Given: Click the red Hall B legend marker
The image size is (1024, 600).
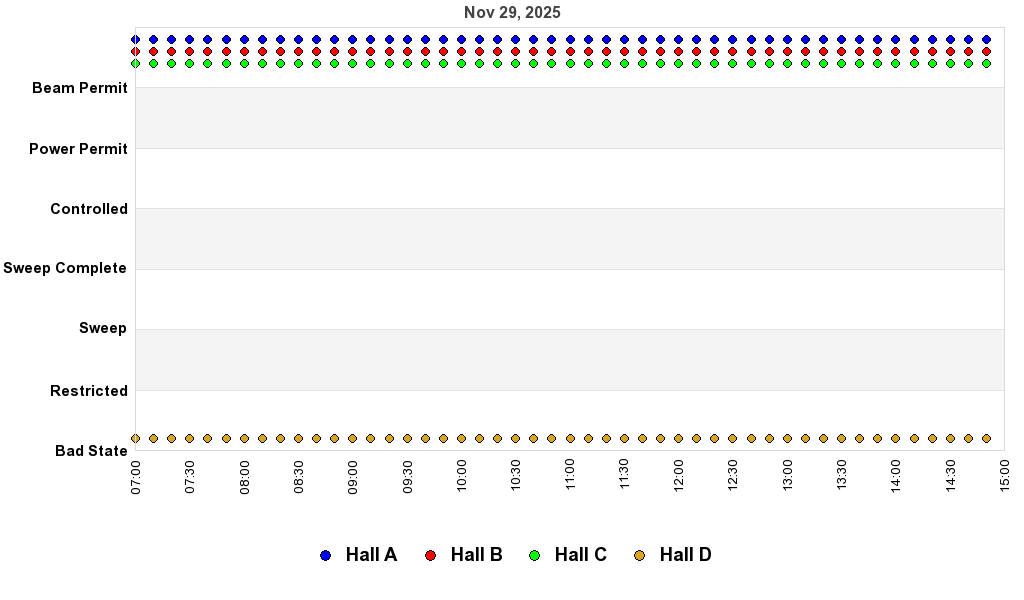Looking at the screenshot, I should tap(430, 555).
